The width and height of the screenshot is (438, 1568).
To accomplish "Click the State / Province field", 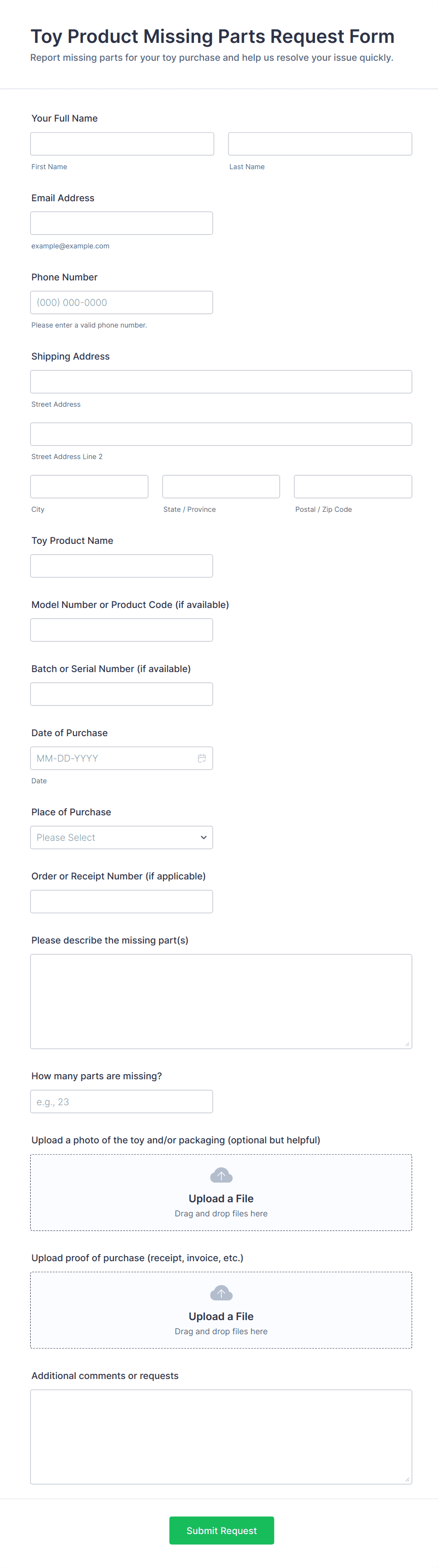I will pos(221,486).
